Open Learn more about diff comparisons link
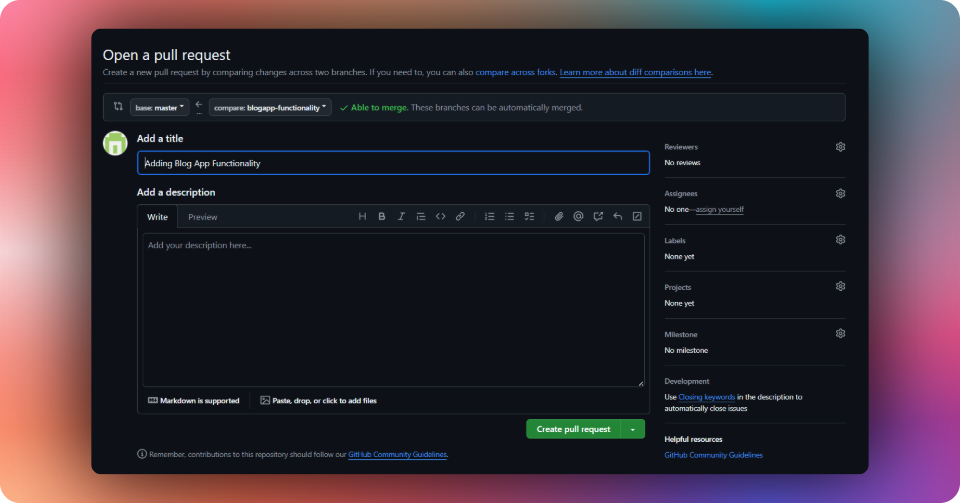This screenshot has width=960, height=503. click(635, 72)
